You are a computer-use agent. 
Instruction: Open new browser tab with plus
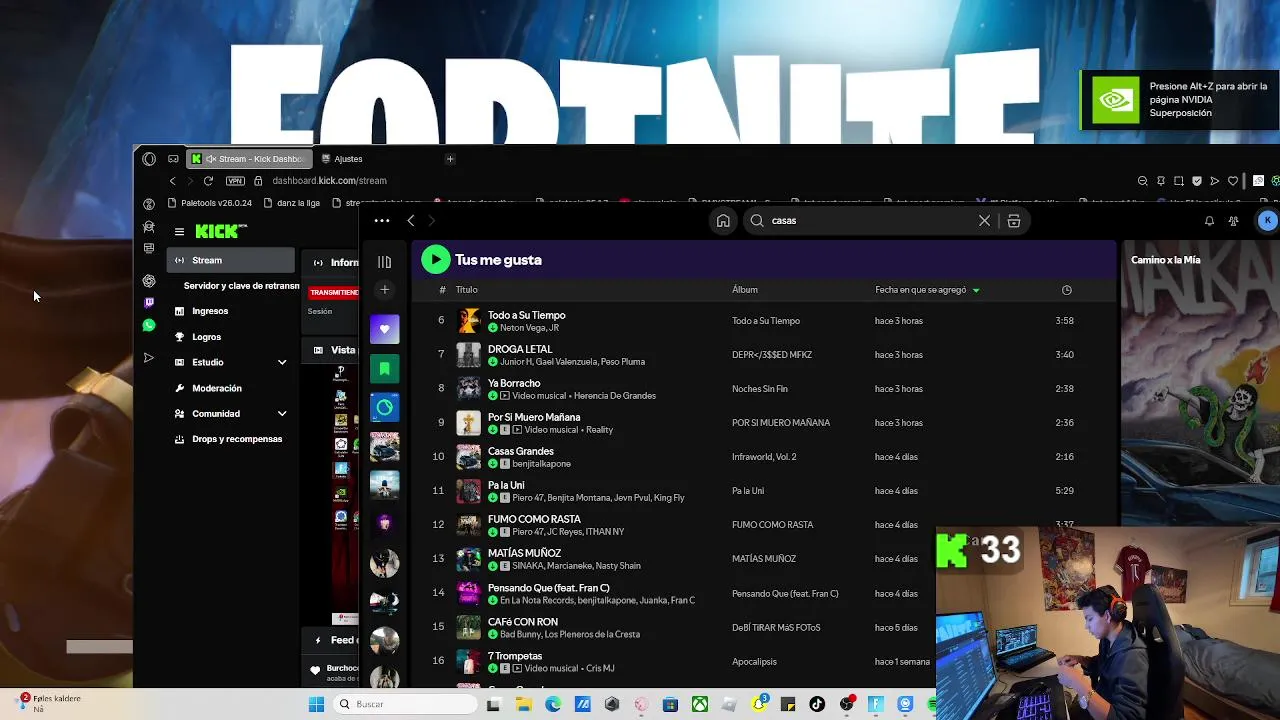[x=450, y=159]
